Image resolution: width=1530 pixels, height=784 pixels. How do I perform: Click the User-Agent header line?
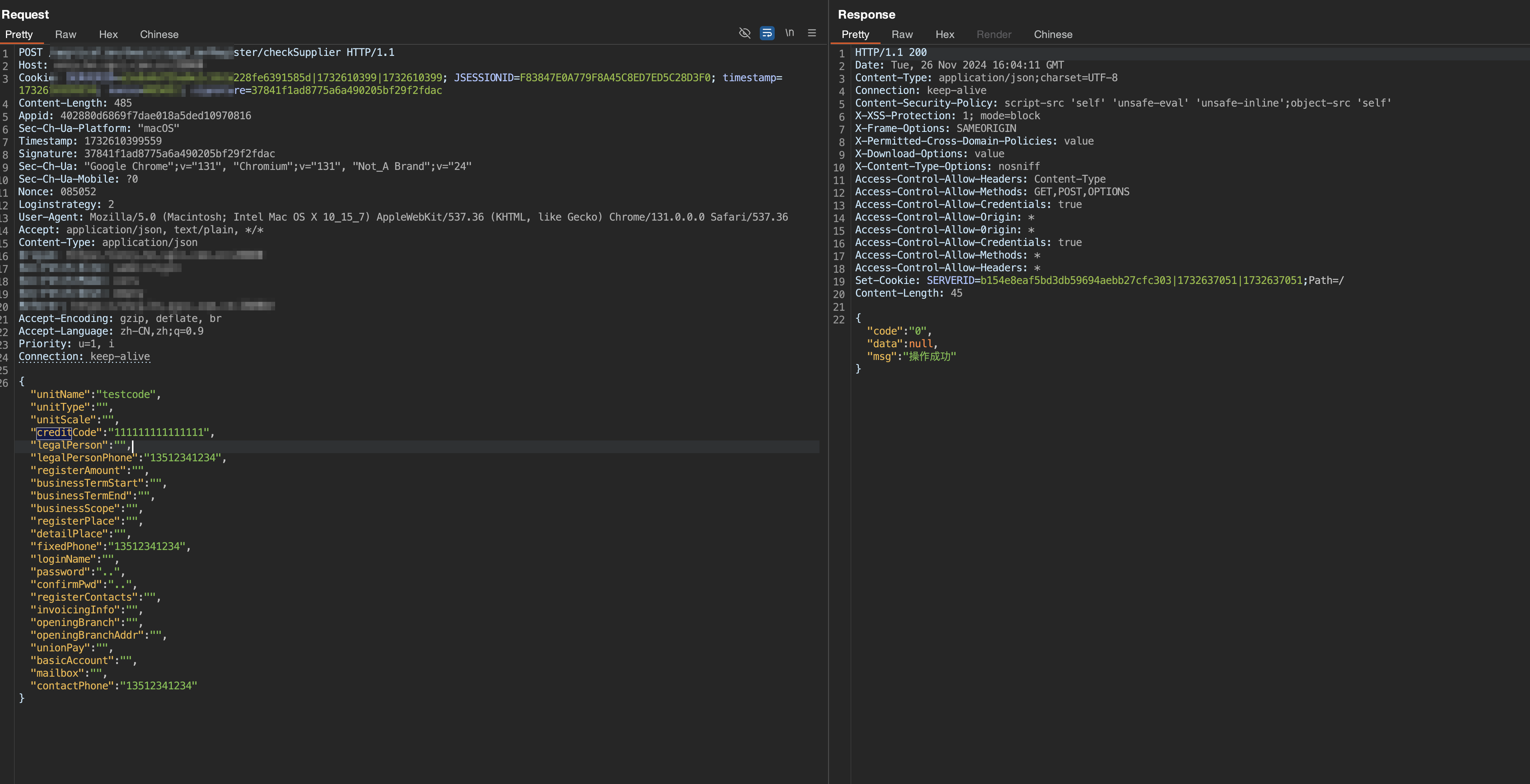click(x=403, y=217)
